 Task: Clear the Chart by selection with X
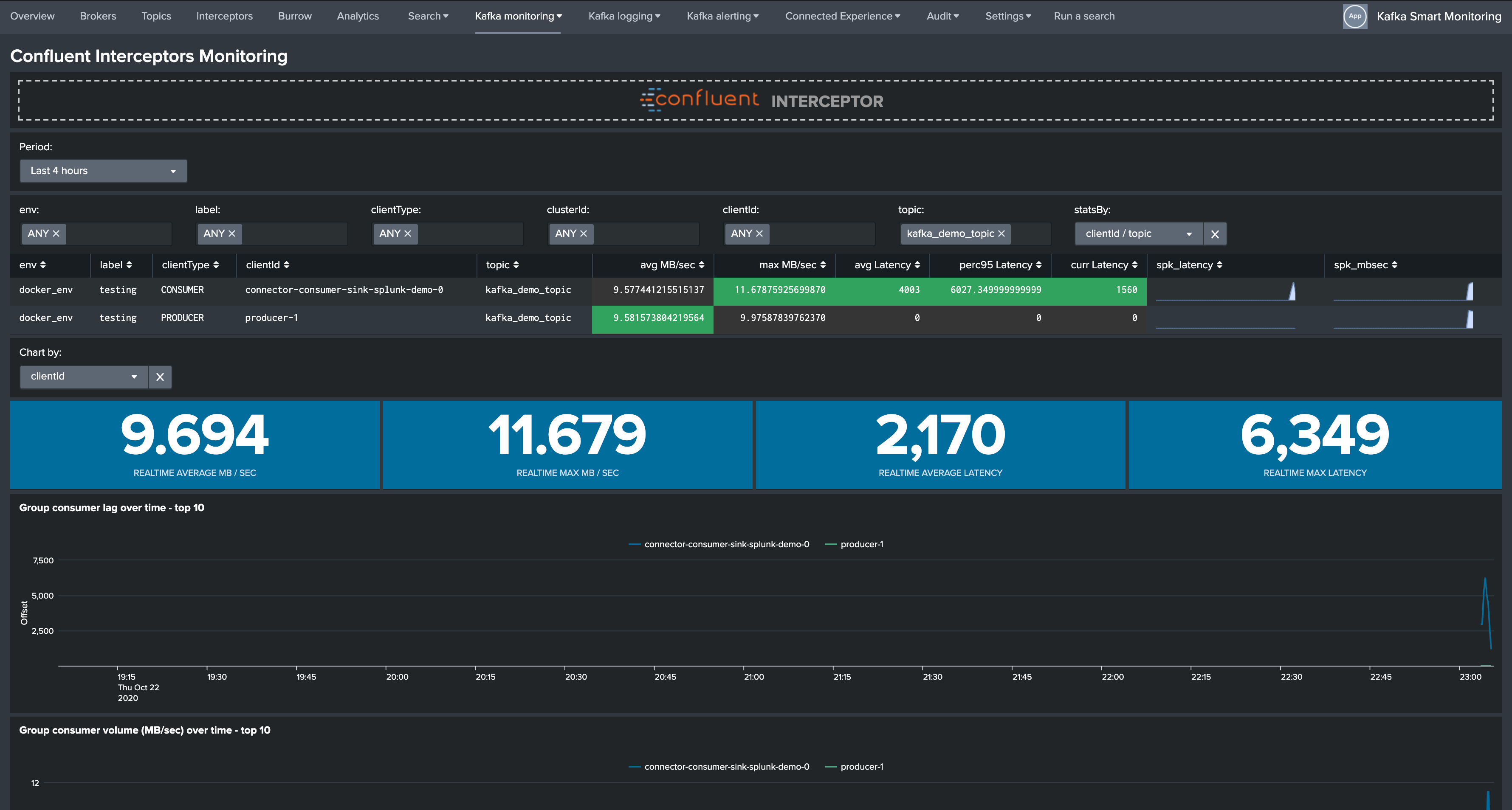coord(160,377)
